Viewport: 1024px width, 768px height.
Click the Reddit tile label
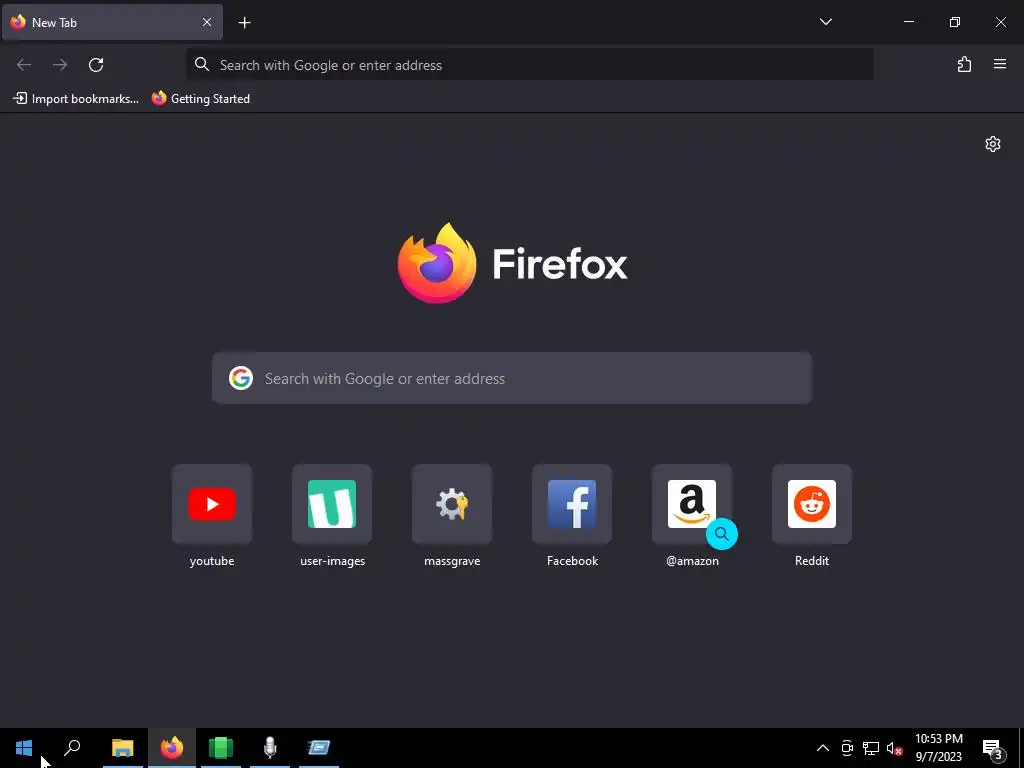(812, 561)
